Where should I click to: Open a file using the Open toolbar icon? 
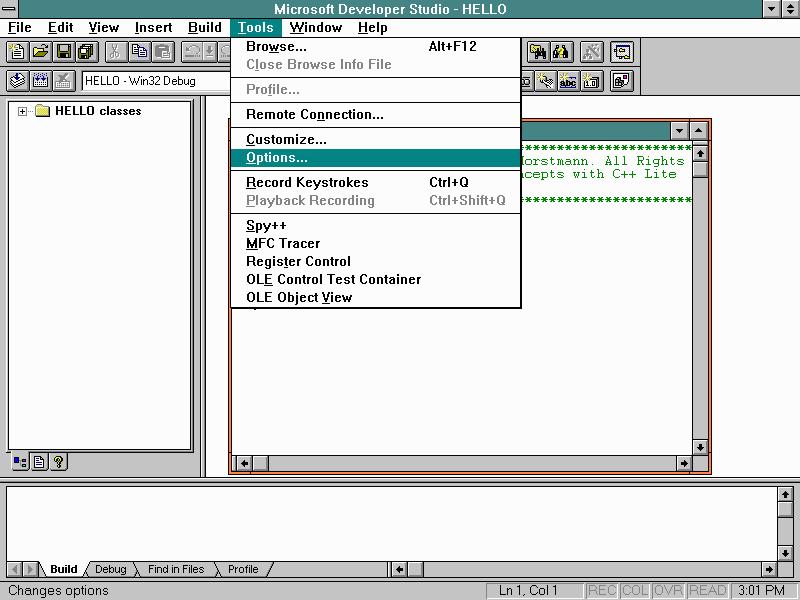tap(40, 52)
